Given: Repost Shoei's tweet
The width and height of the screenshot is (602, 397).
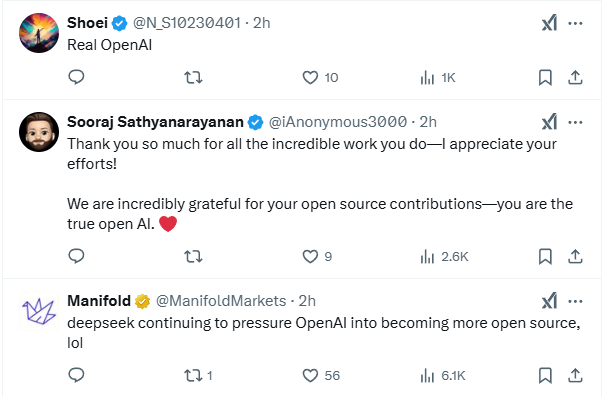Looking at the screenshot, I should (193, 78).
